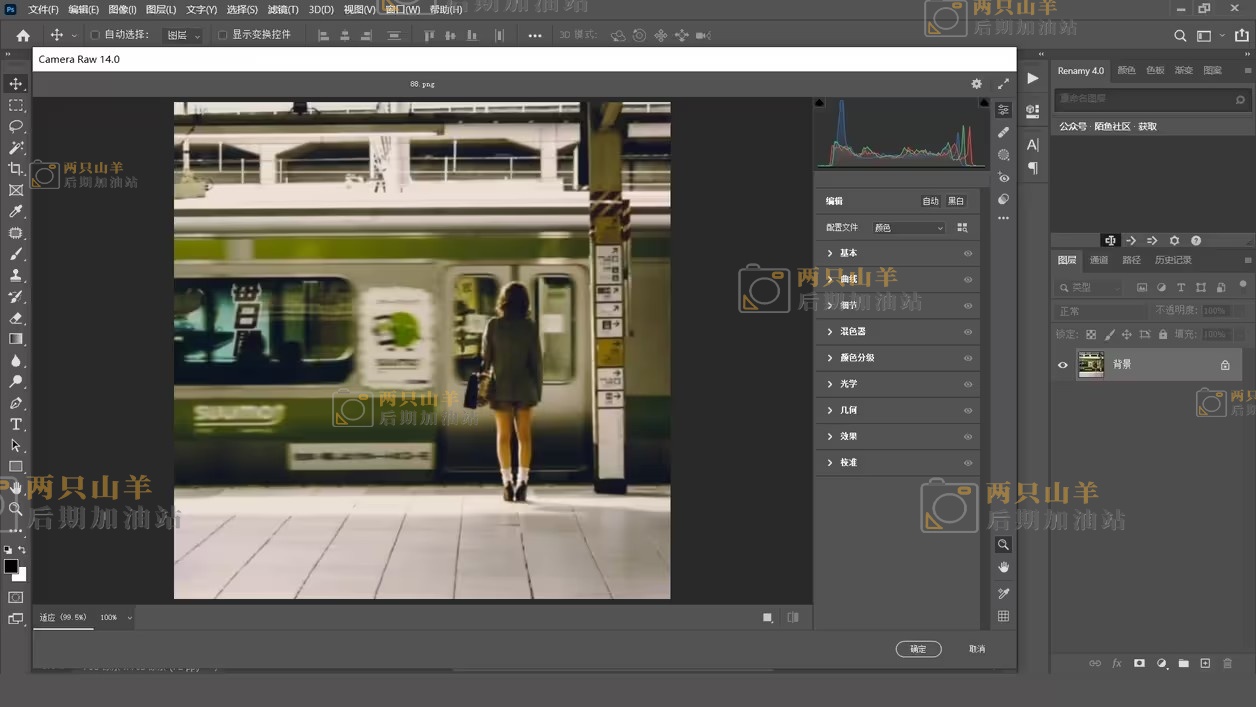1256x707 pixels.
Task: Toggle visibility of the 基本 panel edits
Action: (x=967, y=253)
